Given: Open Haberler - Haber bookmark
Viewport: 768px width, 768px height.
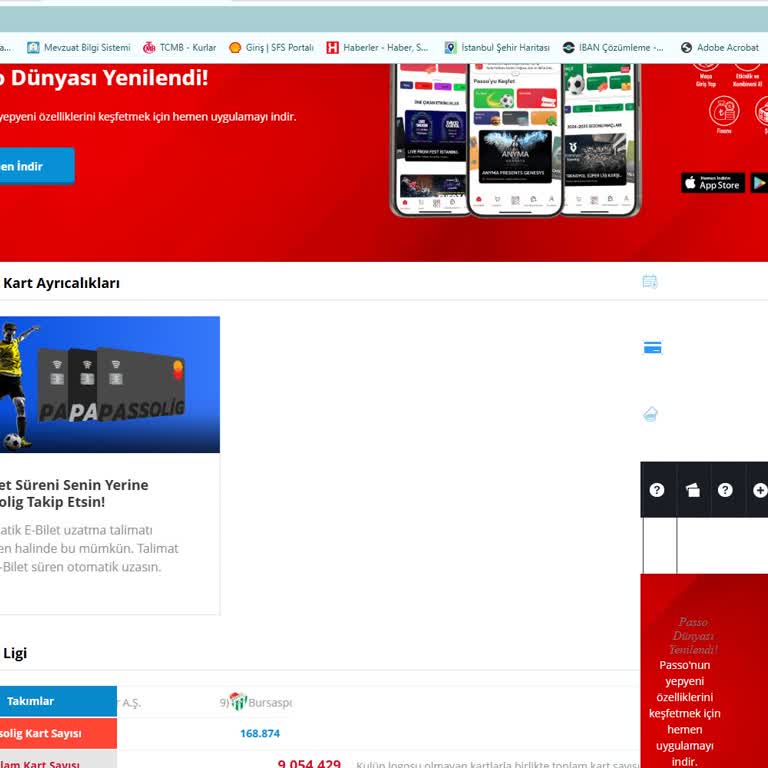Looking at the screenshot, I should point(377,48).
